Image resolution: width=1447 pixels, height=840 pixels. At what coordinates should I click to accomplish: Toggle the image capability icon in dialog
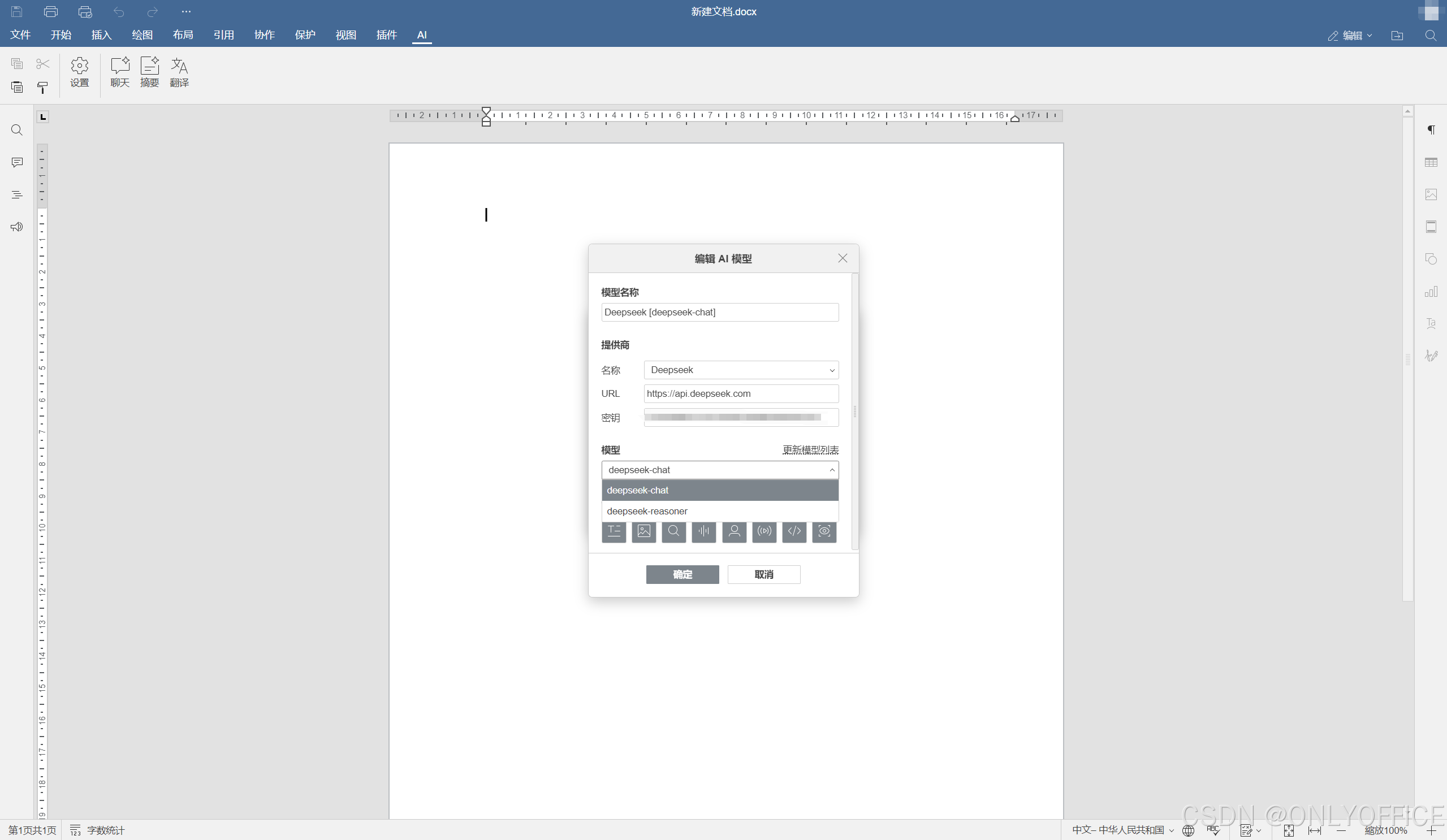pyautogui.click(x=643, y=531)
